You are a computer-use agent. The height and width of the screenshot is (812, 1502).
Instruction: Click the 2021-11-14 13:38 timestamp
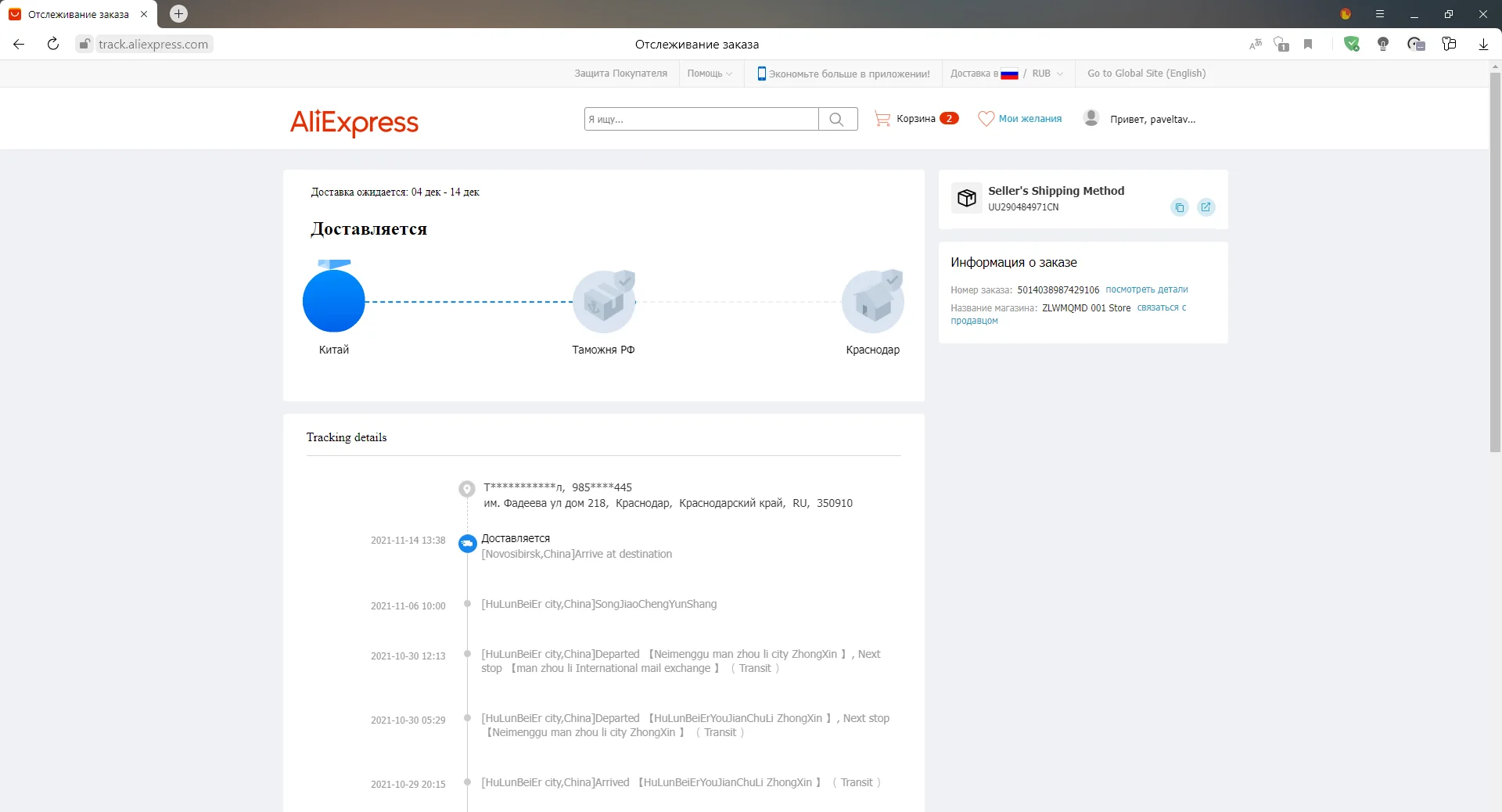[x=408, y=541]
